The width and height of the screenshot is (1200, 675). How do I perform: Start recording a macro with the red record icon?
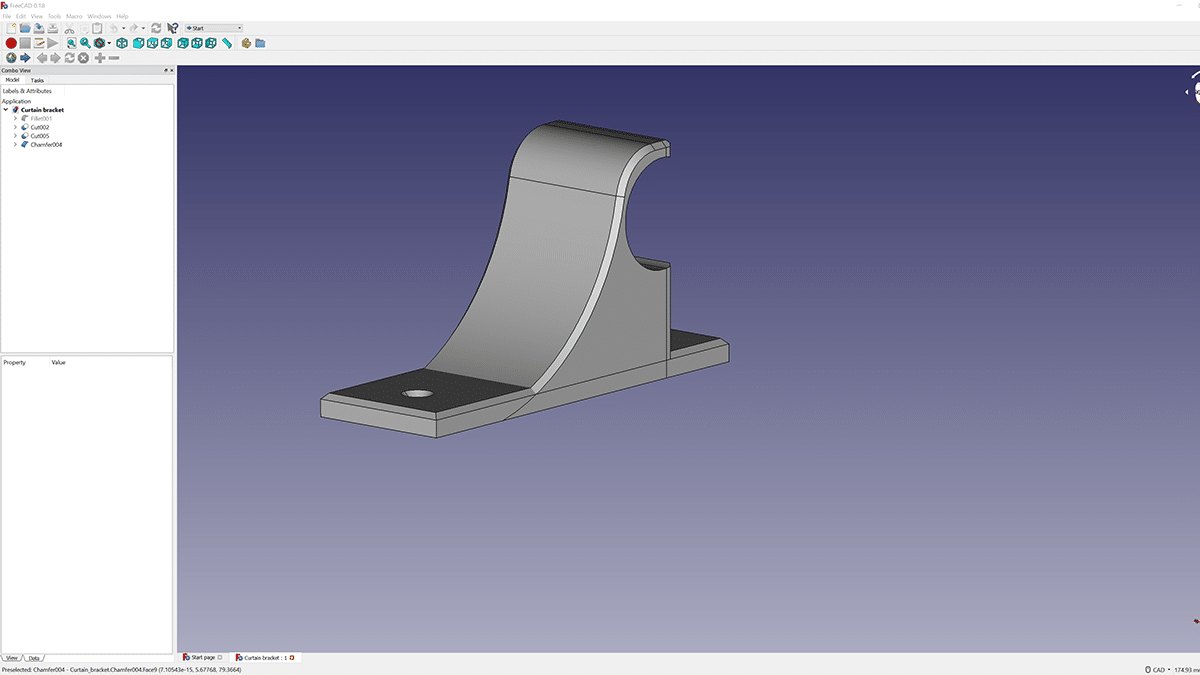pos(9,43)
